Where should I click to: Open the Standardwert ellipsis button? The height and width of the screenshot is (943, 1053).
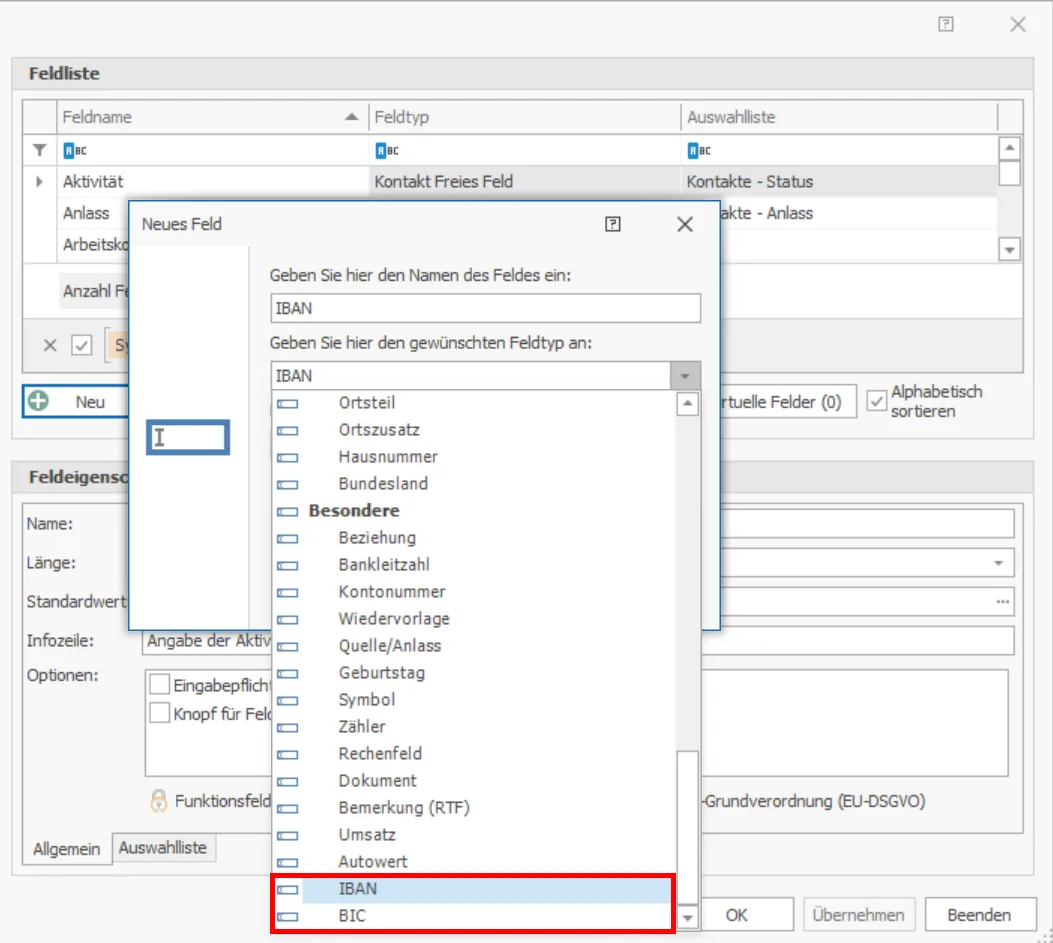tap(1003, 602)
